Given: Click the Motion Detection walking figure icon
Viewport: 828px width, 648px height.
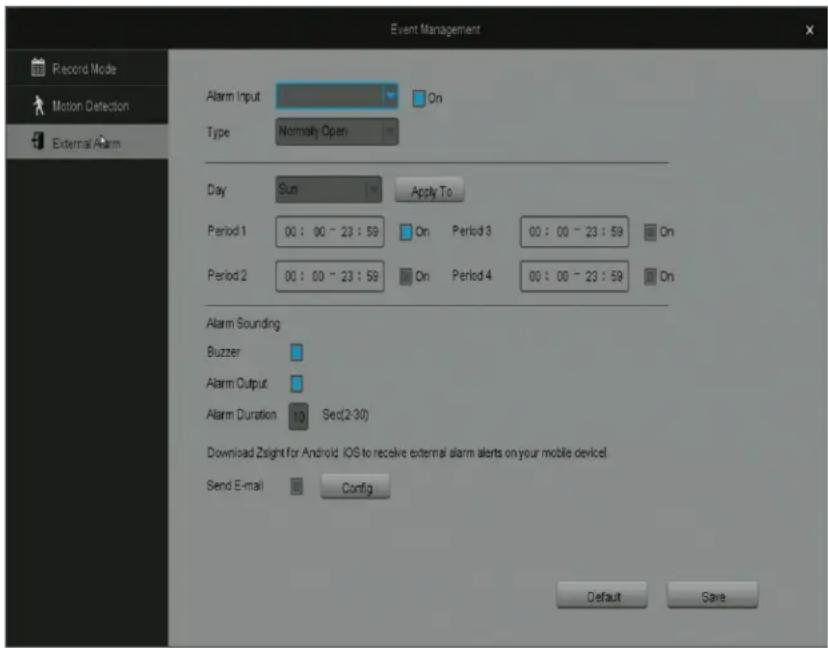Looking at the screenshot, I should [38, 105].
